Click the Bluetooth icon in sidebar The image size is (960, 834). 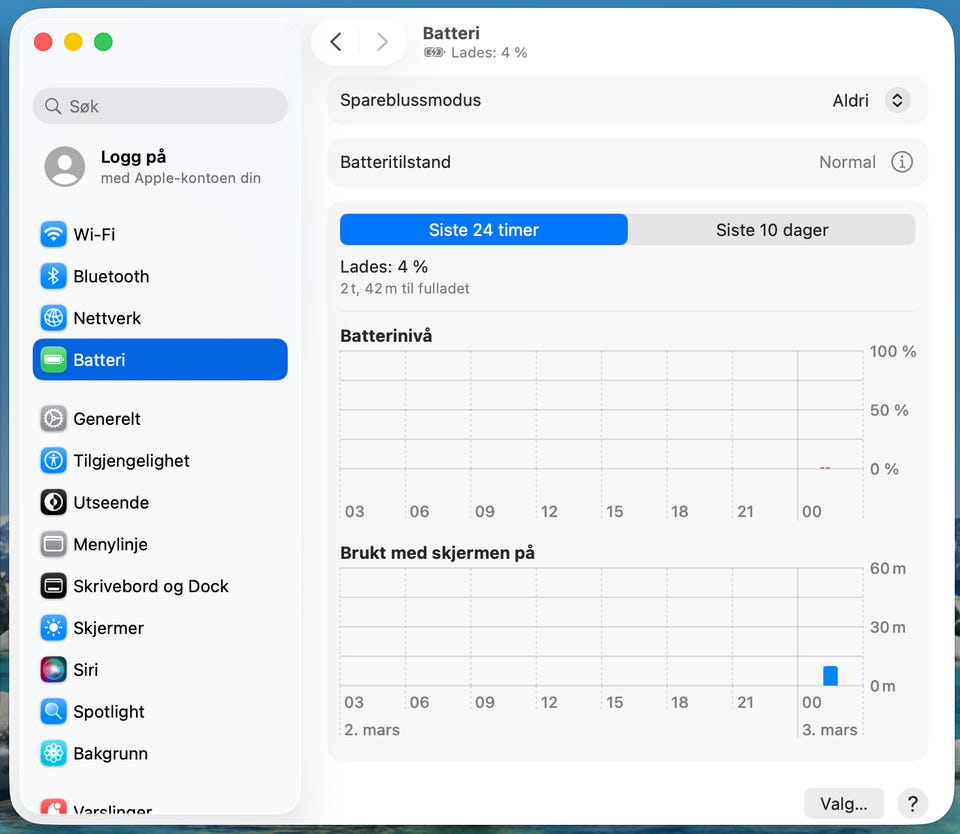click(53, 277)
